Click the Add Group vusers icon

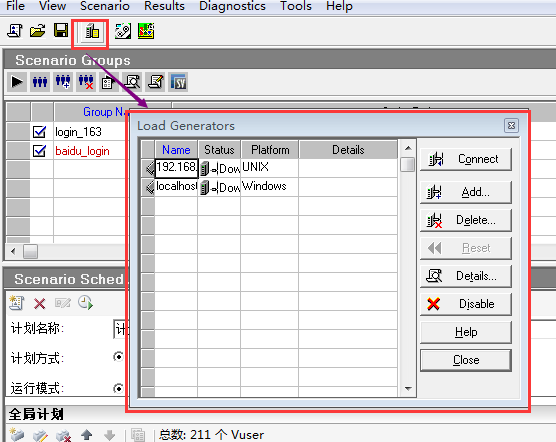(x=63, y=82)
